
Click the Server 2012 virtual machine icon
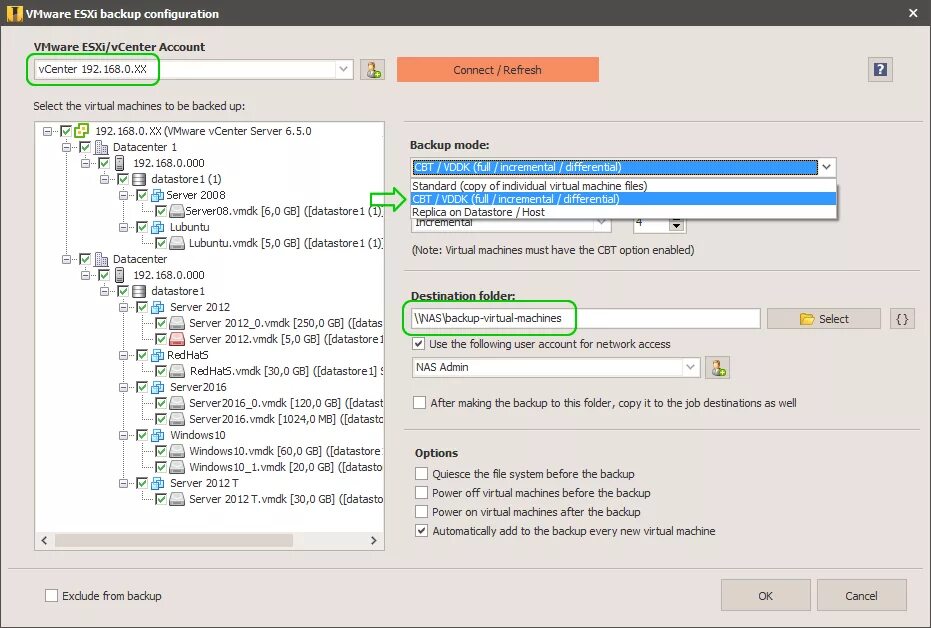(x=157, y=307)
